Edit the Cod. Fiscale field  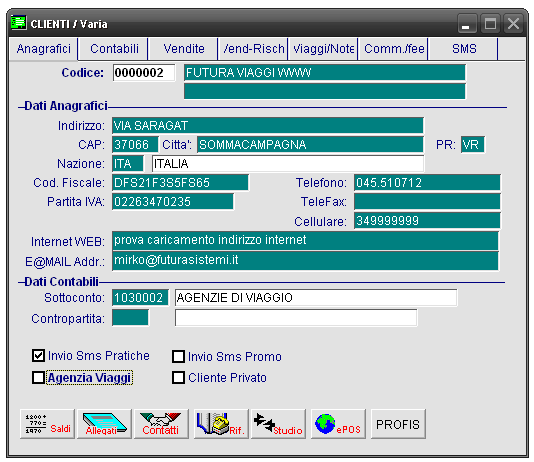click(x=180, y=183)
